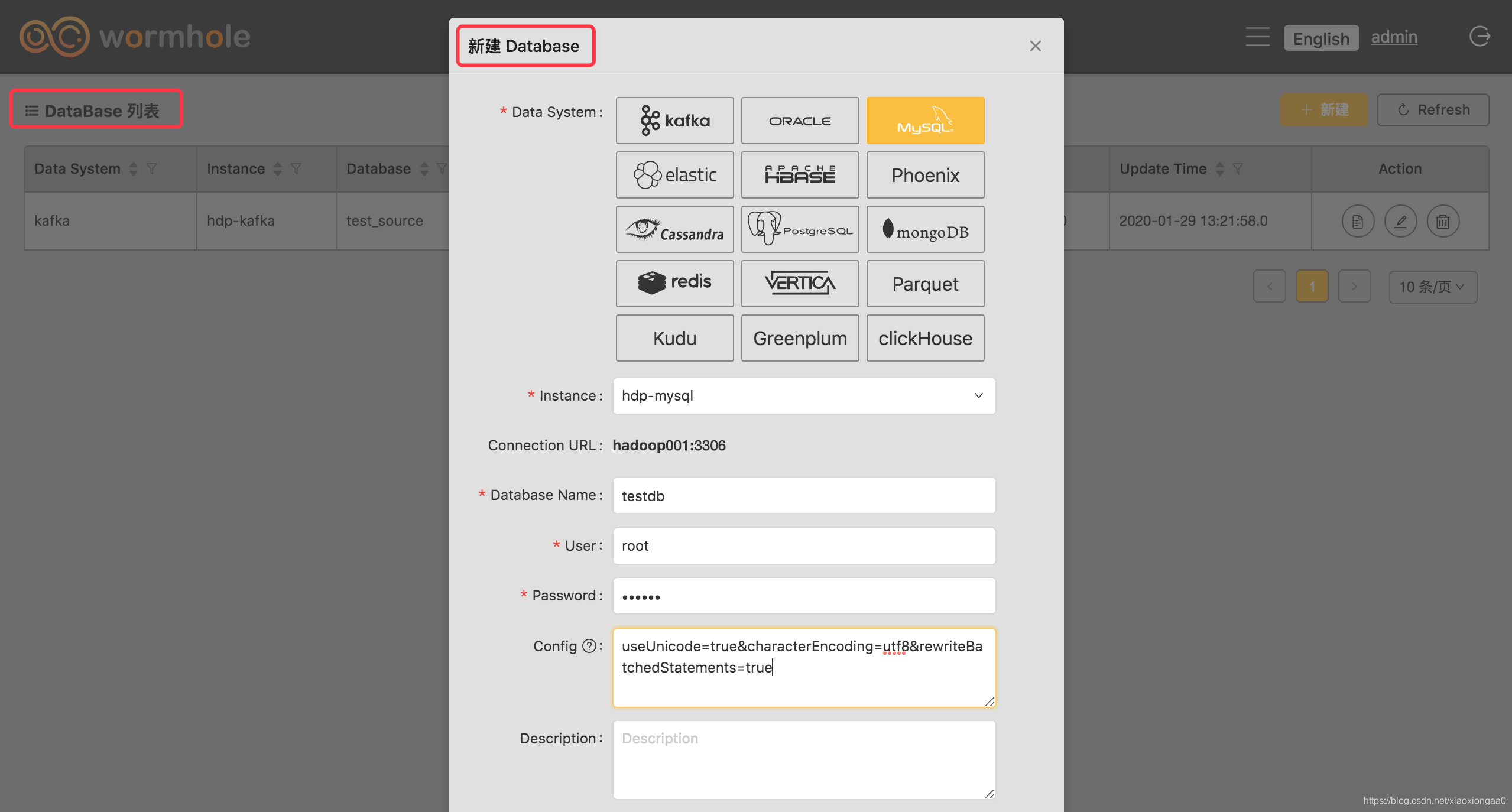Click the view details icon for kafka row

1358,221
